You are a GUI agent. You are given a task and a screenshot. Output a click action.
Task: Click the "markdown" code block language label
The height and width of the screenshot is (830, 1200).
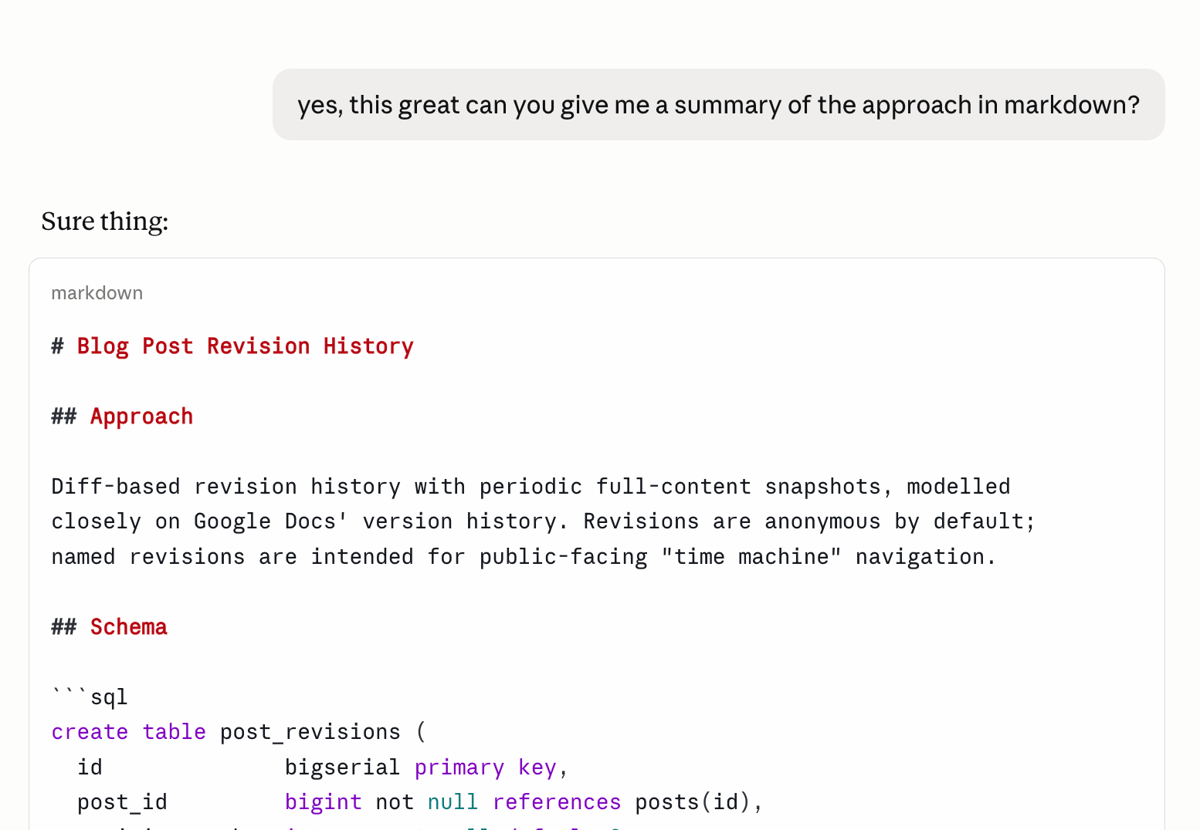(x=97, y=293)
